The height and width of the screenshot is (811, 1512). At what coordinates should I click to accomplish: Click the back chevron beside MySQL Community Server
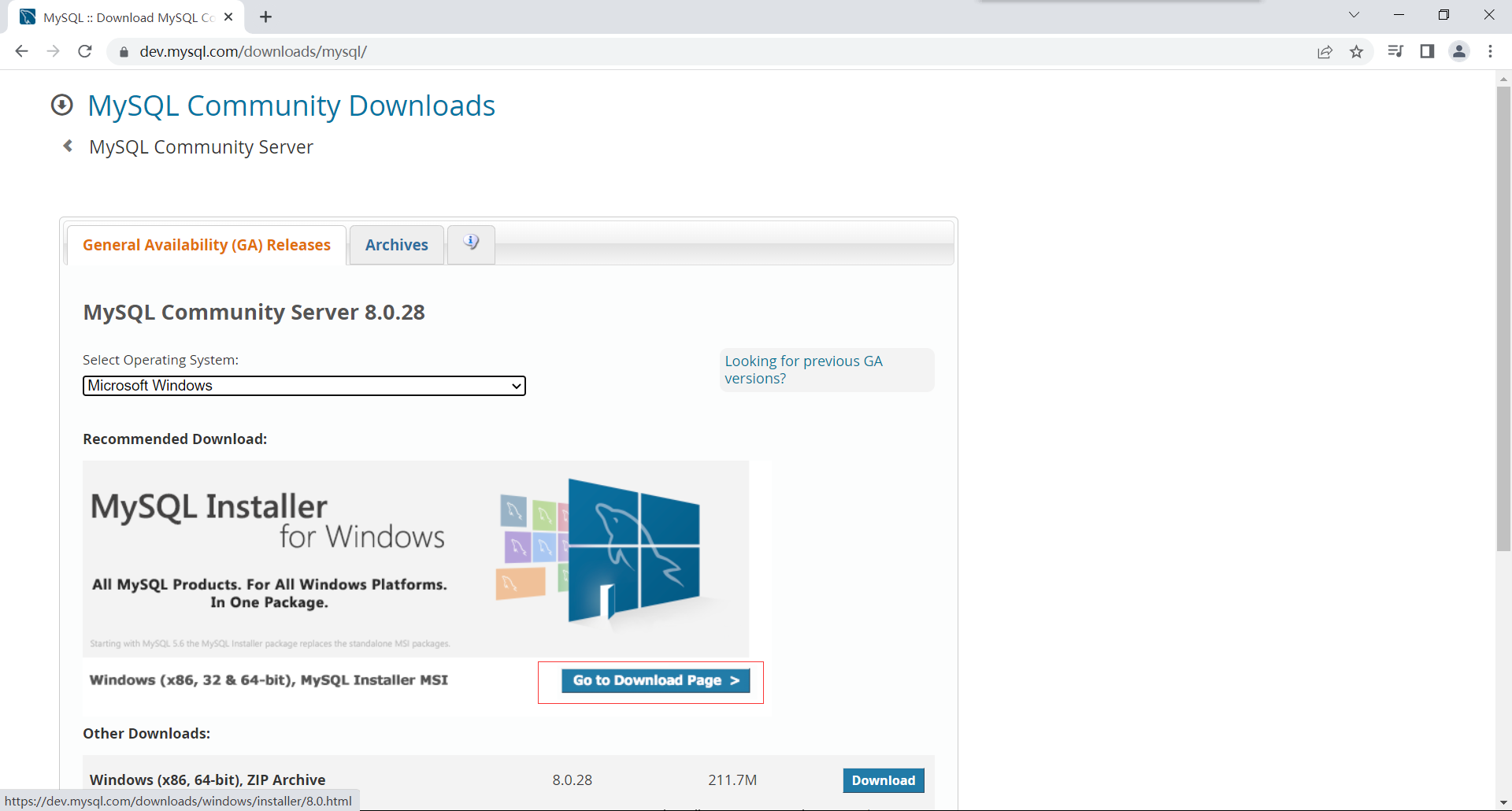point(69,146)
